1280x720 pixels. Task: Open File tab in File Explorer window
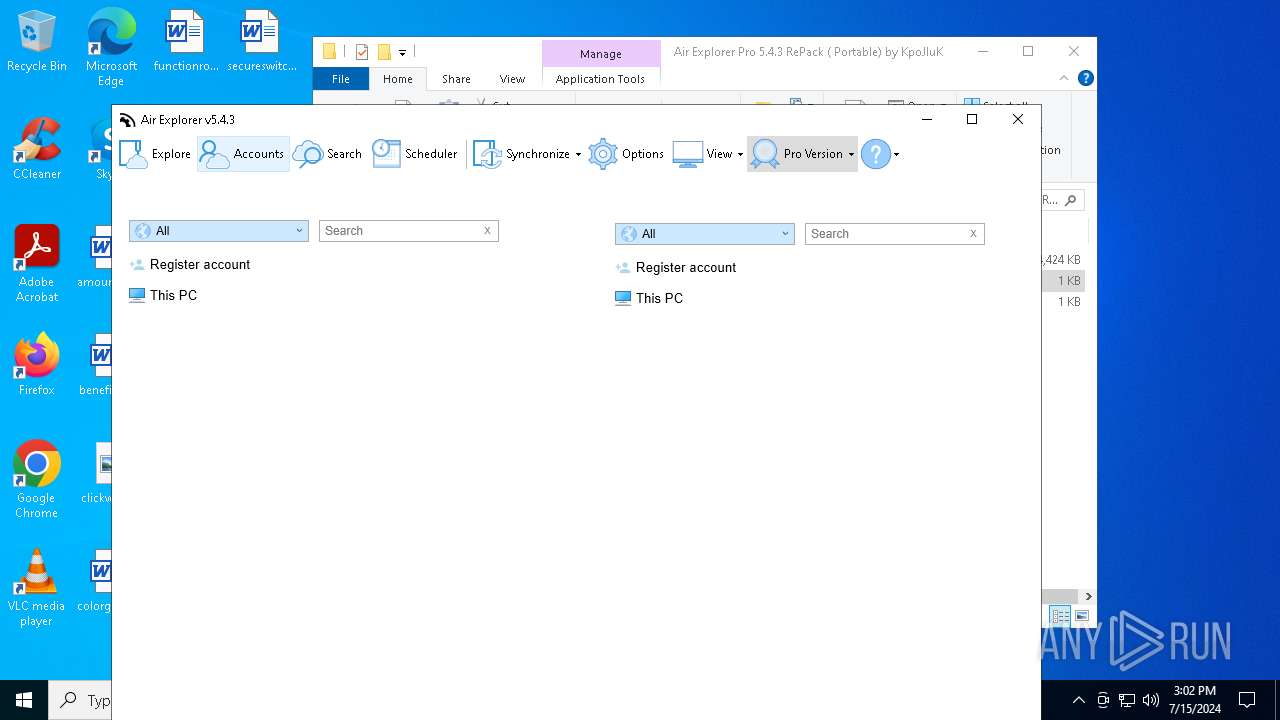click(x=341, y=79)
